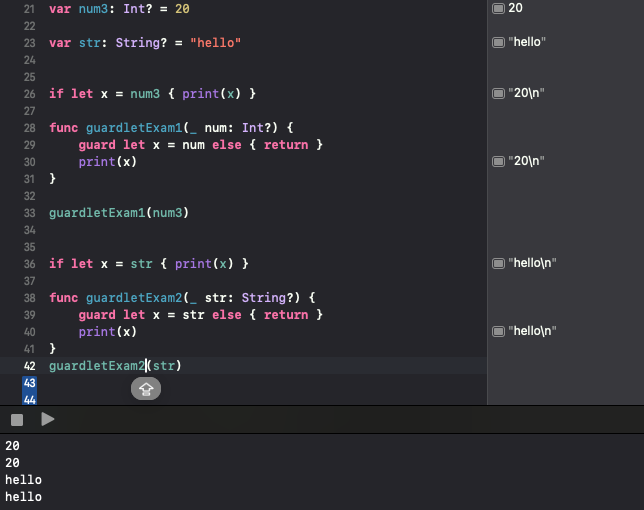This screenshot has width=644, height=510.
Task: Click the if let statement on line 36
Action: [x=149, y=264]
